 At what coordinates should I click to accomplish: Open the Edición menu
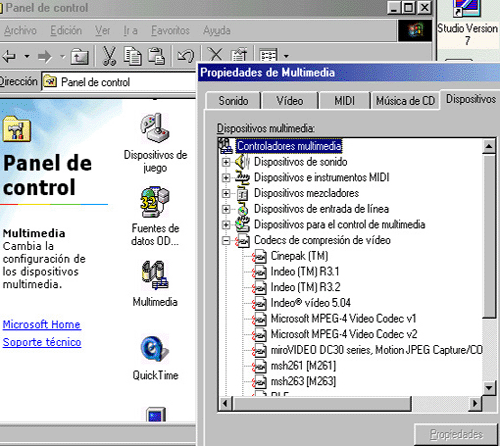pyautogui.click(x=66, y=30)
